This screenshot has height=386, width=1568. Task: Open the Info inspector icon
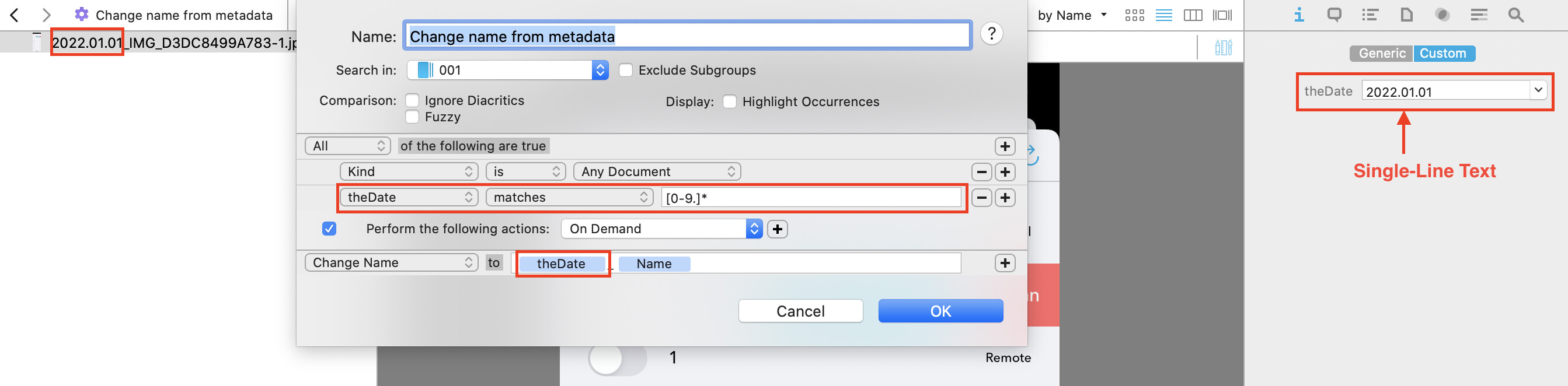tap(1299, 15)
